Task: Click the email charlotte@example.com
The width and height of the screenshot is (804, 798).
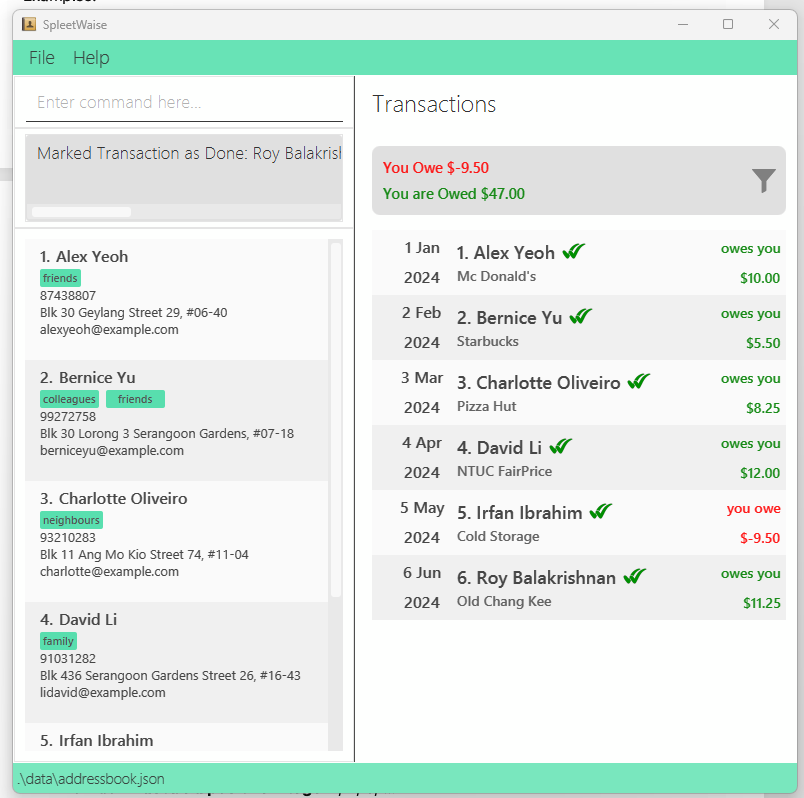Action: coord(109,571)
